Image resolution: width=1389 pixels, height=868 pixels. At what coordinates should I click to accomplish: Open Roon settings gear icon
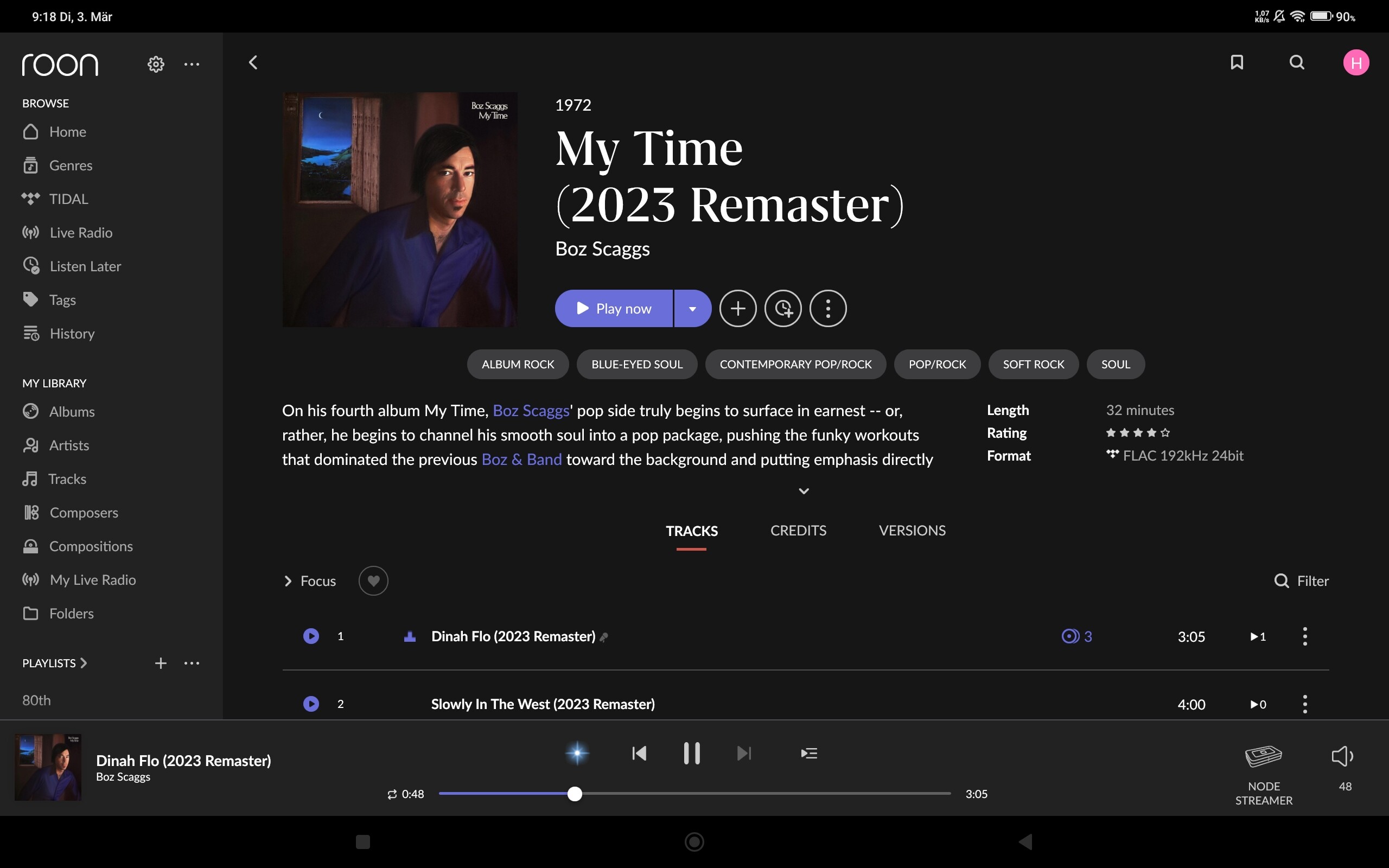tap(156, 63)
